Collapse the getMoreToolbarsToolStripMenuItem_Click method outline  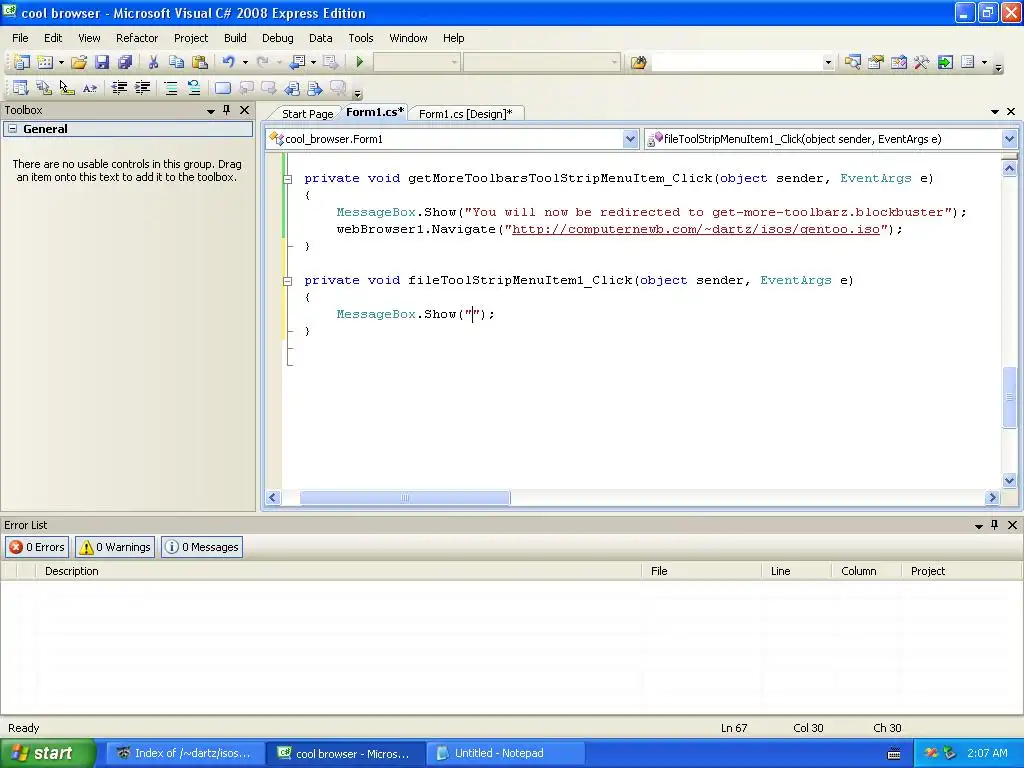[x=287, y=178]
